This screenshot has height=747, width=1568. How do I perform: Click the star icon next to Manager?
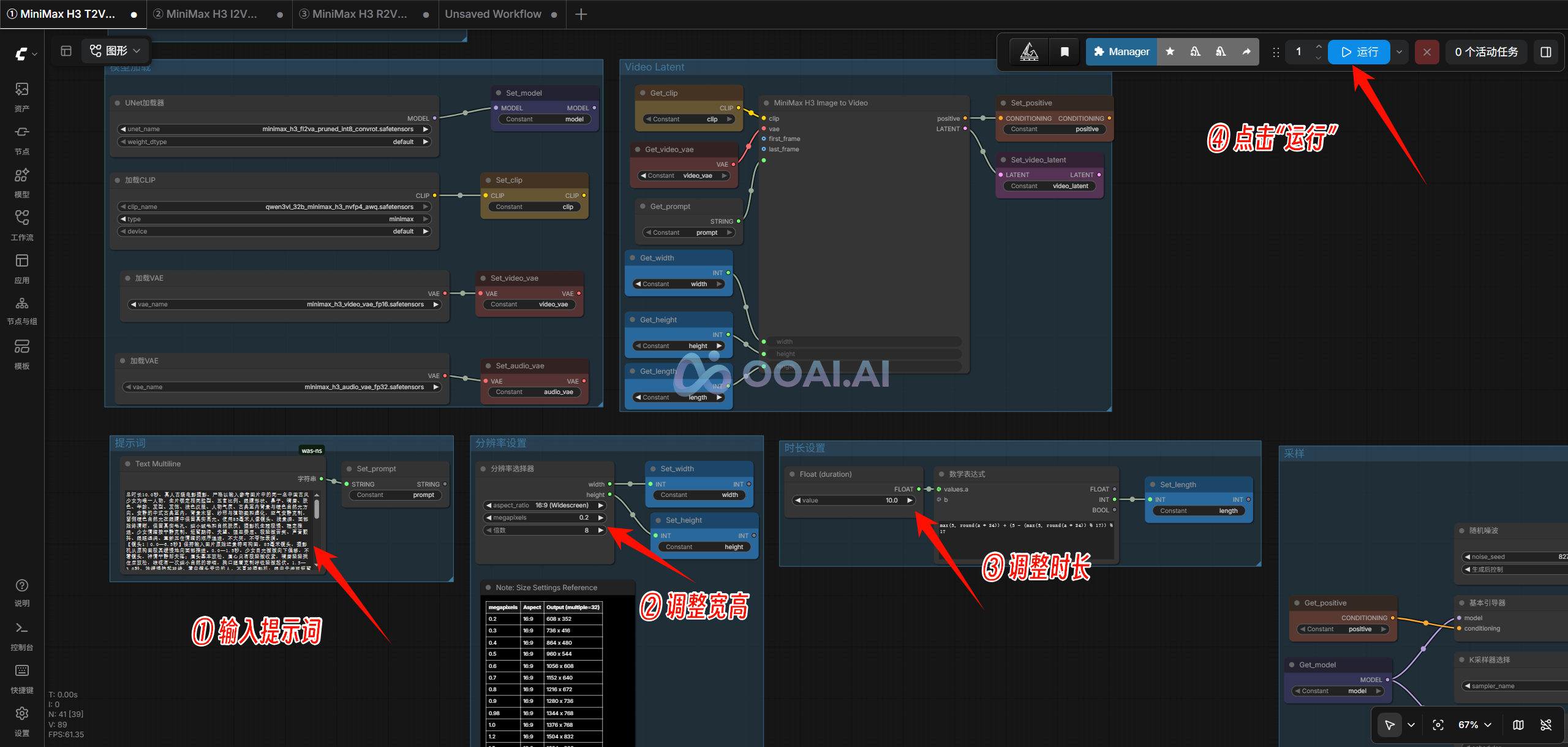[1170, 51]
